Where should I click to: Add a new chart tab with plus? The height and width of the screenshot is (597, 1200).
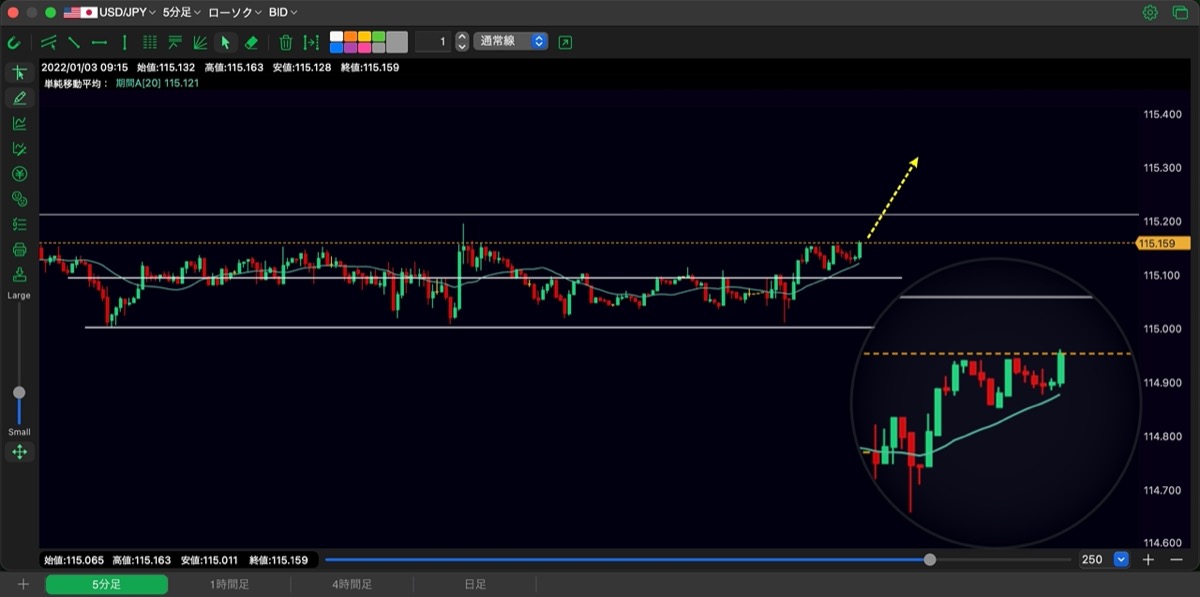(x=23, y=584)
